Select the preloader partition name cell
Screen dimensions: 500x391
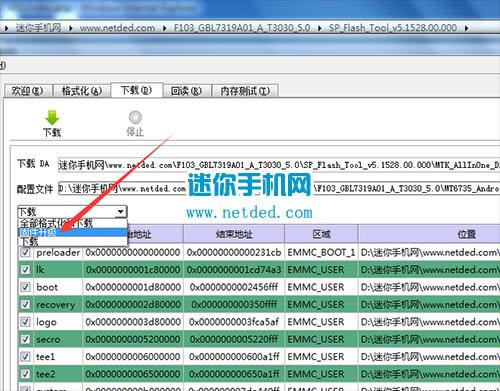click(58, 252)
